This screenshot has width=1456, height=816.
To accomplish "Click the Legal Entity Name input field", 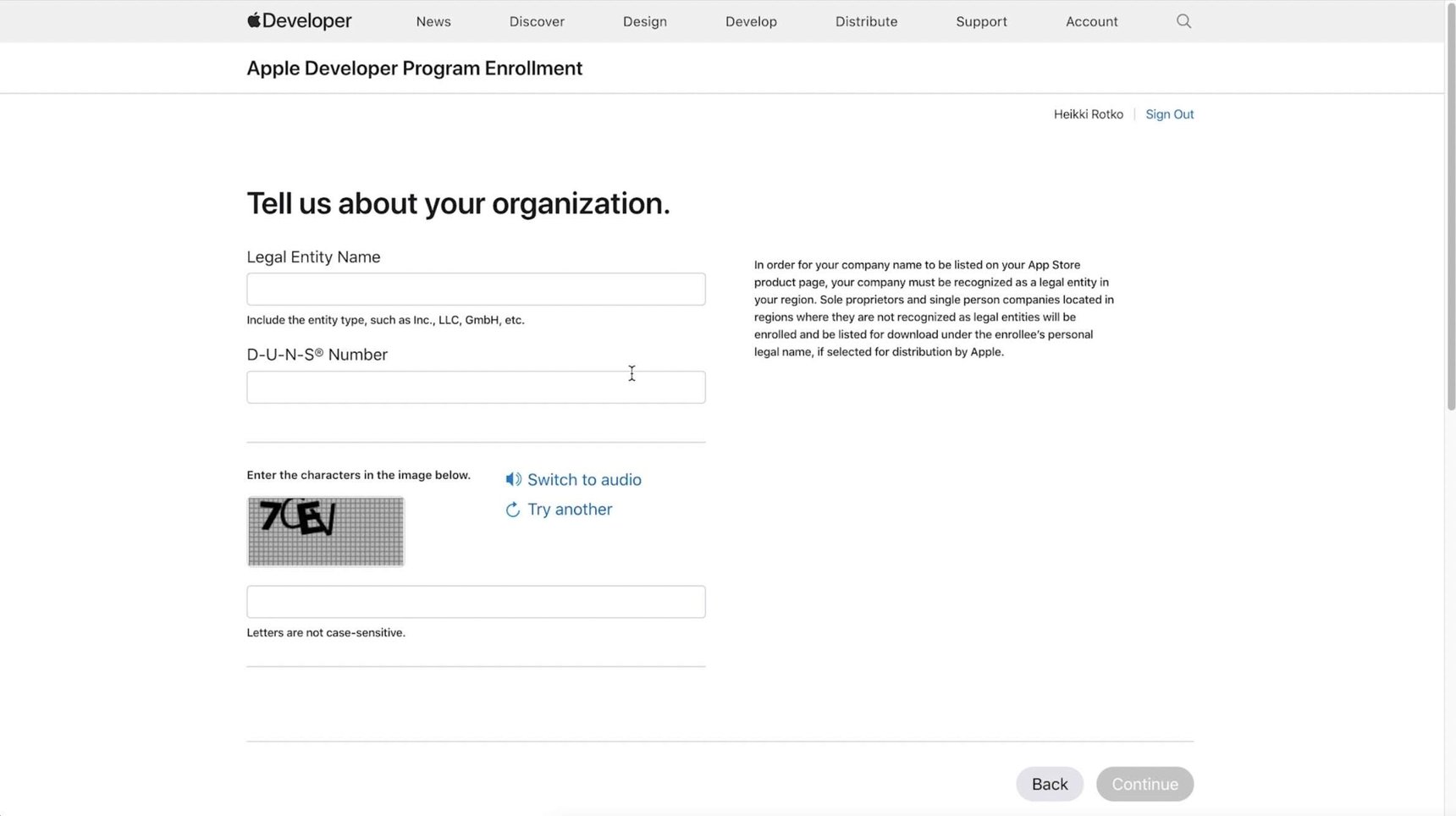I will click(476, 289).
